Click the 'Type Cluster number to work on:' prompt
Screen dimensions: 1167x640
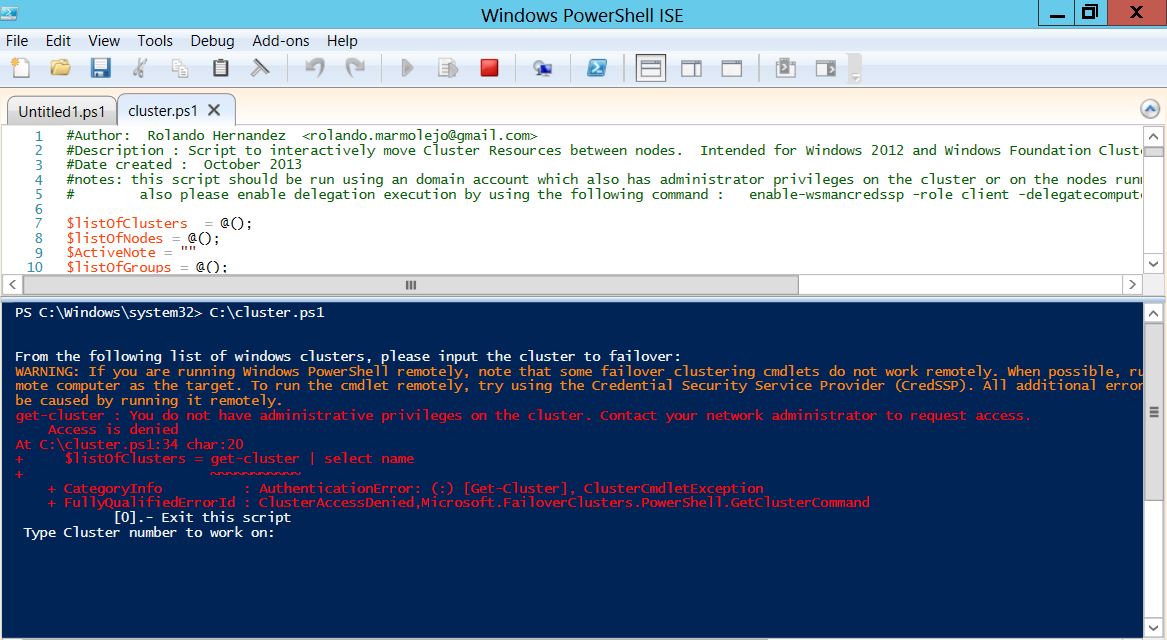[x=149, y=532]
